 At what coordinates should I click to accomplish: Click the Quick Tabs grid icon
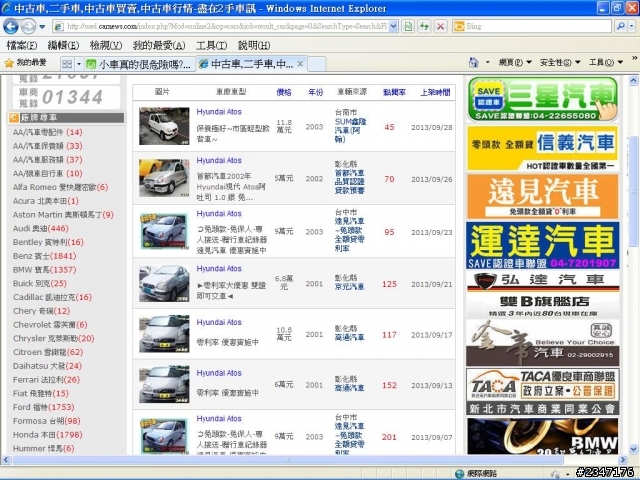67,64
